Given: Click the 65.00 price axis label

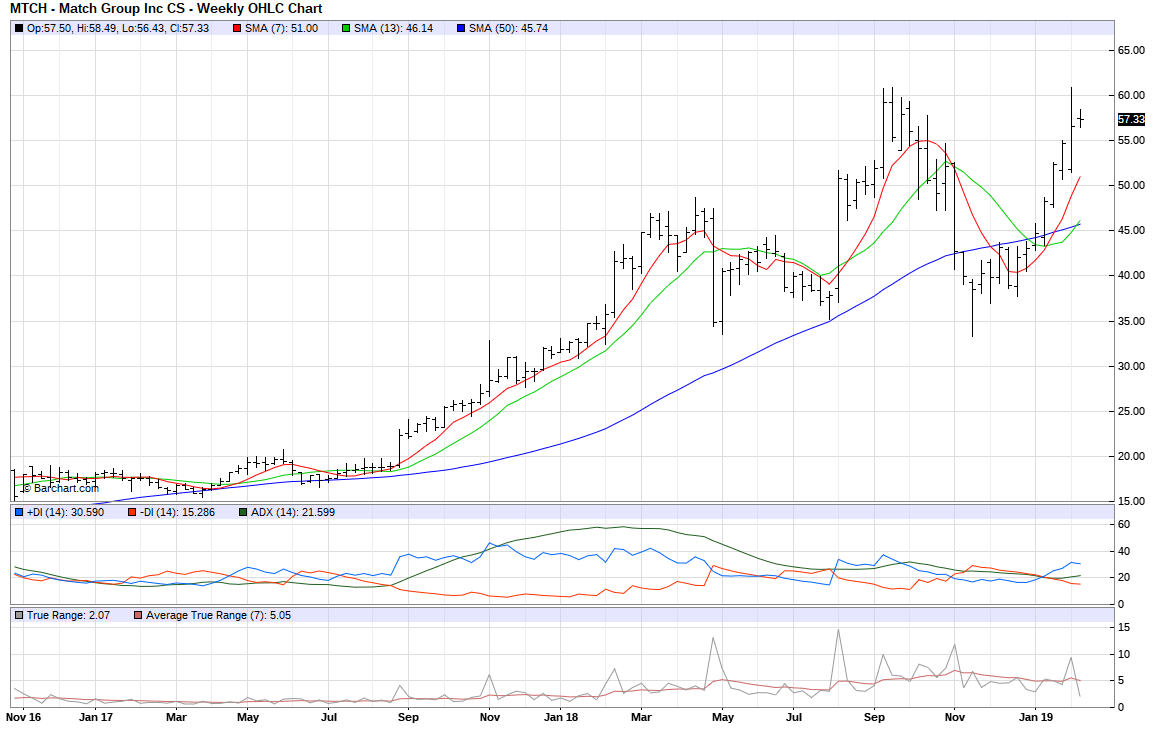Looking at the screenshot, I should [x=1131, y=50].
